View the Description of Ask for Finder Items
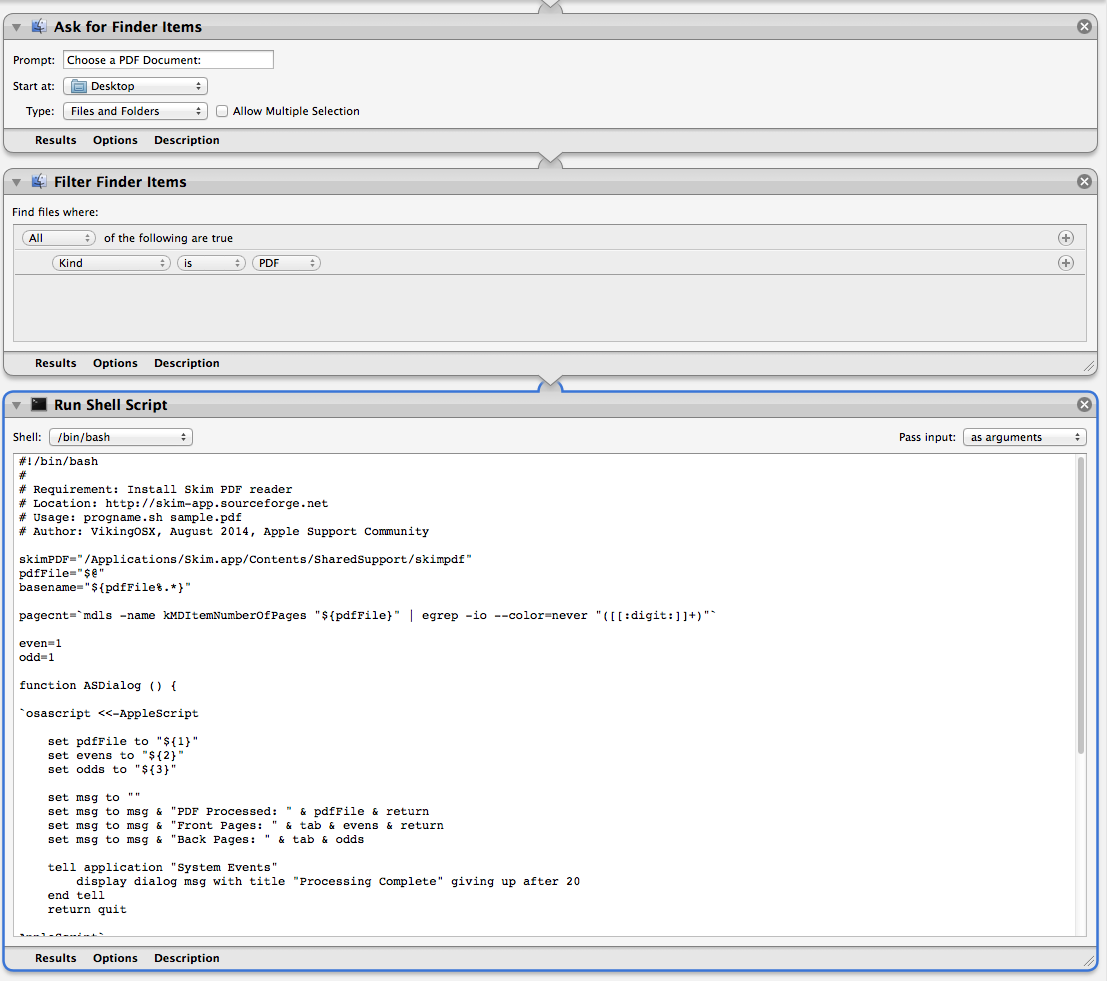Image resolution: width=1107 pixels, height=981 pixels. [x=186, y=139]
